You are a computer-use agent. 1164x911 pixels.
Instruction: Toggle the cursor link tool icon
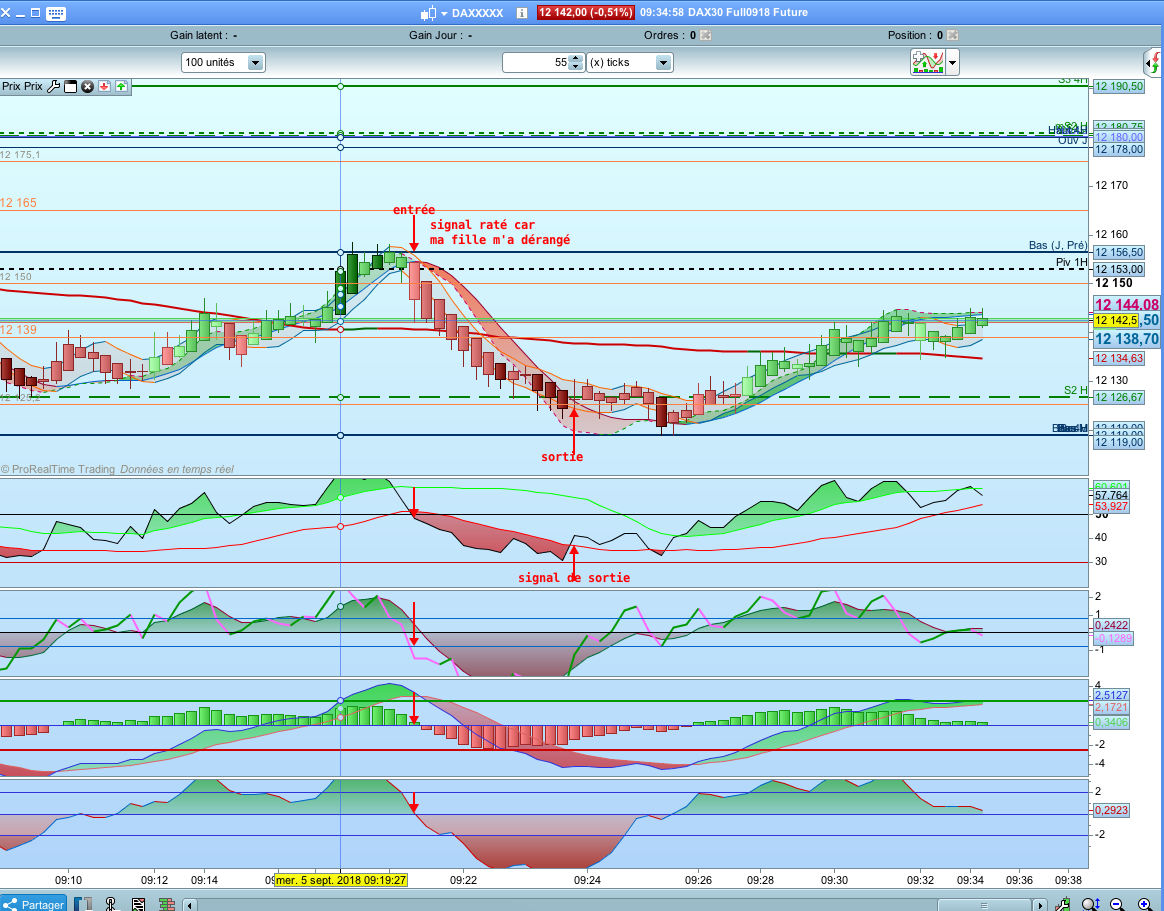pos(111,904)
